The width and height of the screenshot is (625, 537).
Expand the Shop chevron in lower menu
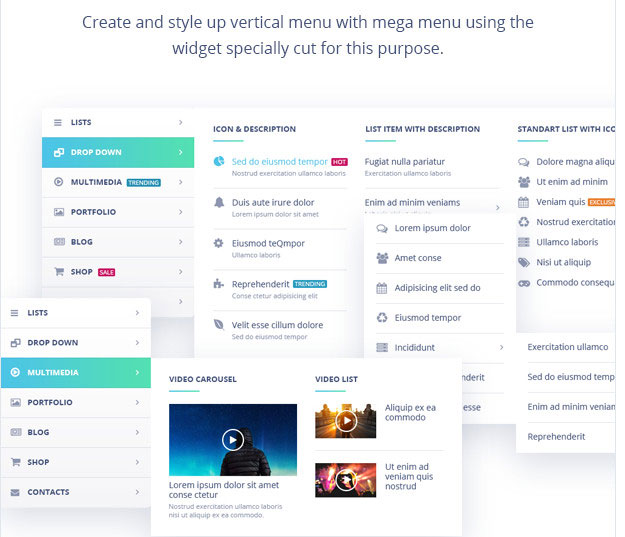137,462
